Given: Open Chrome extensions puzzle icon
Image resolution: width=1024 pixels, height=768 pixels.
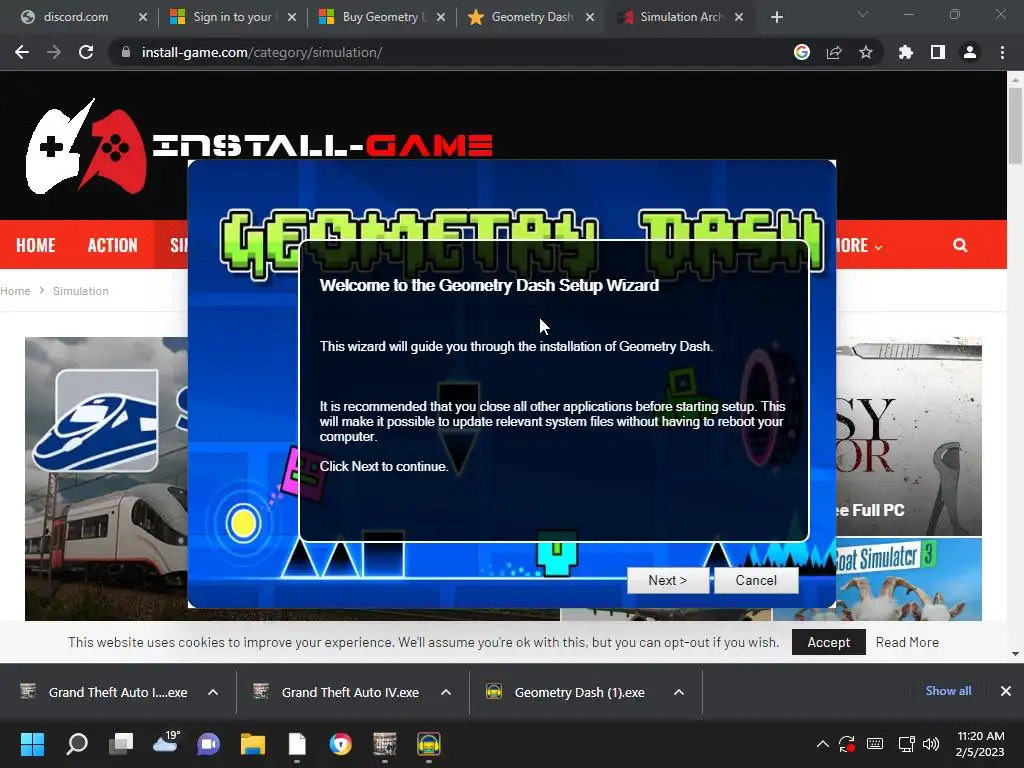Looking at the screenshot, I should (x=906, y=52).
